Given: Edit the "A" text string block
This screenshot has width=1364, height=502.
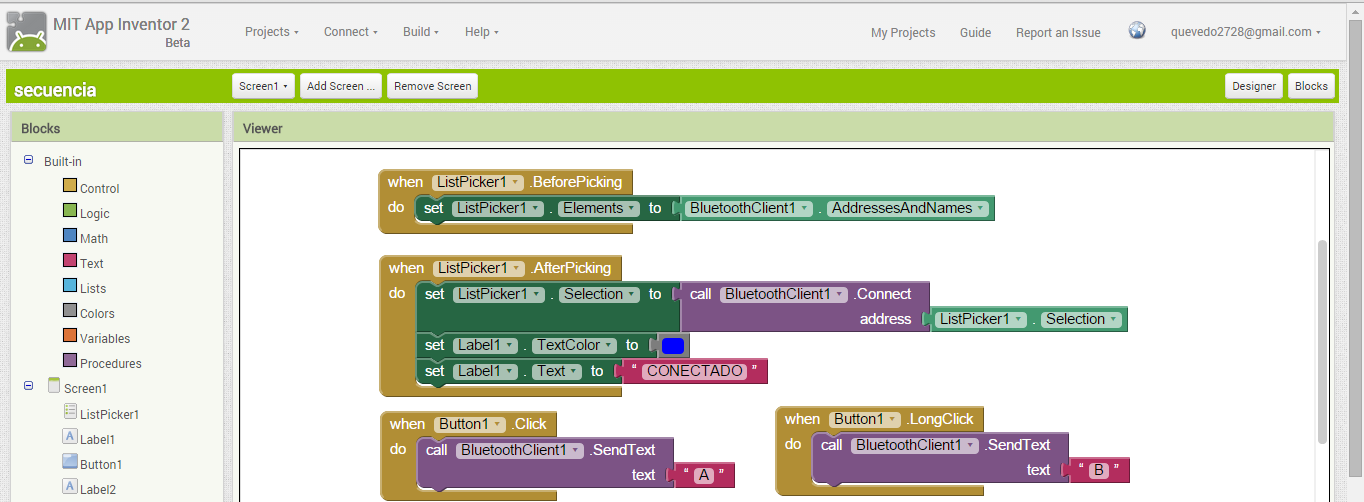Looking at the screenshot, I should 705,476.
